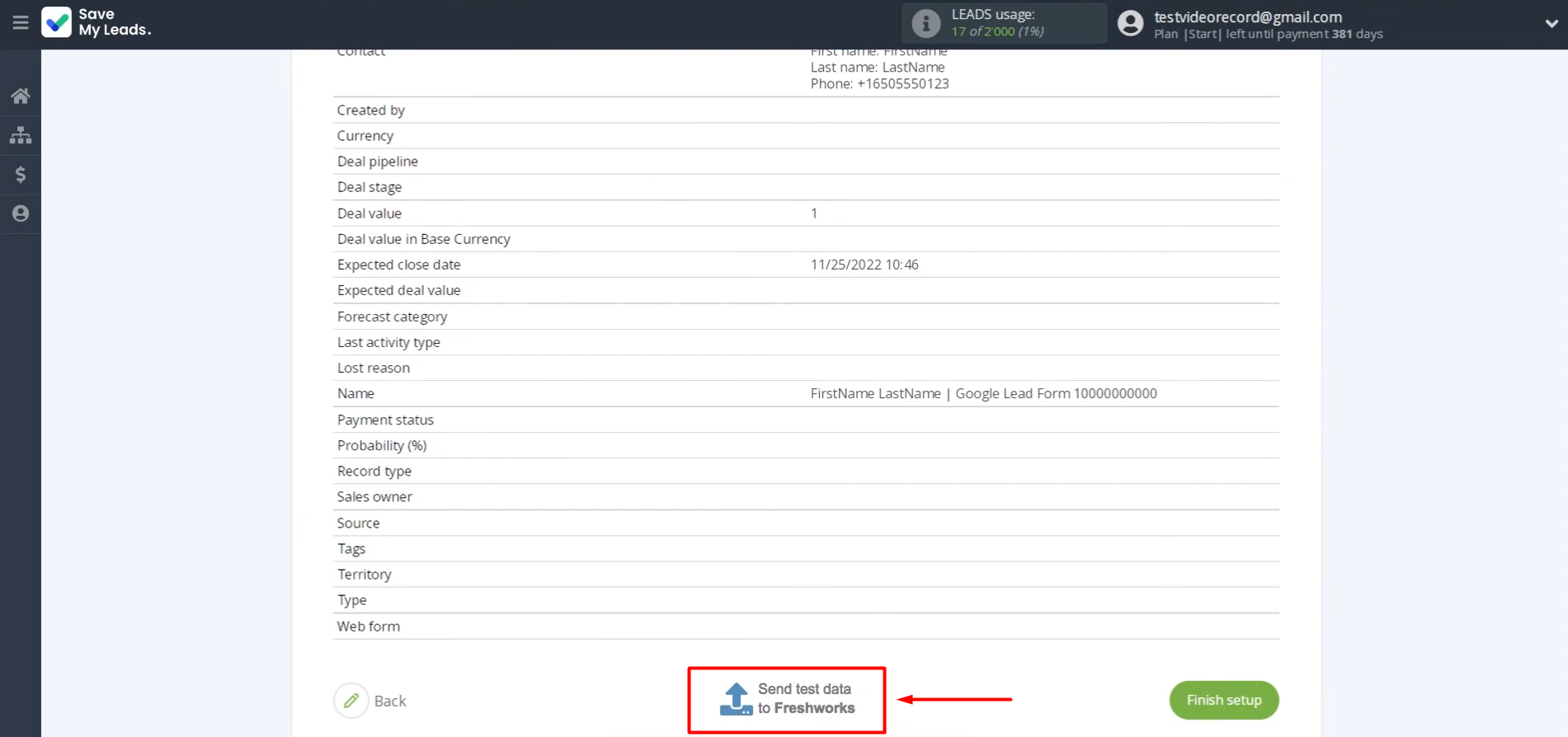This screenshot has height=737, width=1568.
Task: Click the Finish setup button
Action: click(x=1224, y=700)
